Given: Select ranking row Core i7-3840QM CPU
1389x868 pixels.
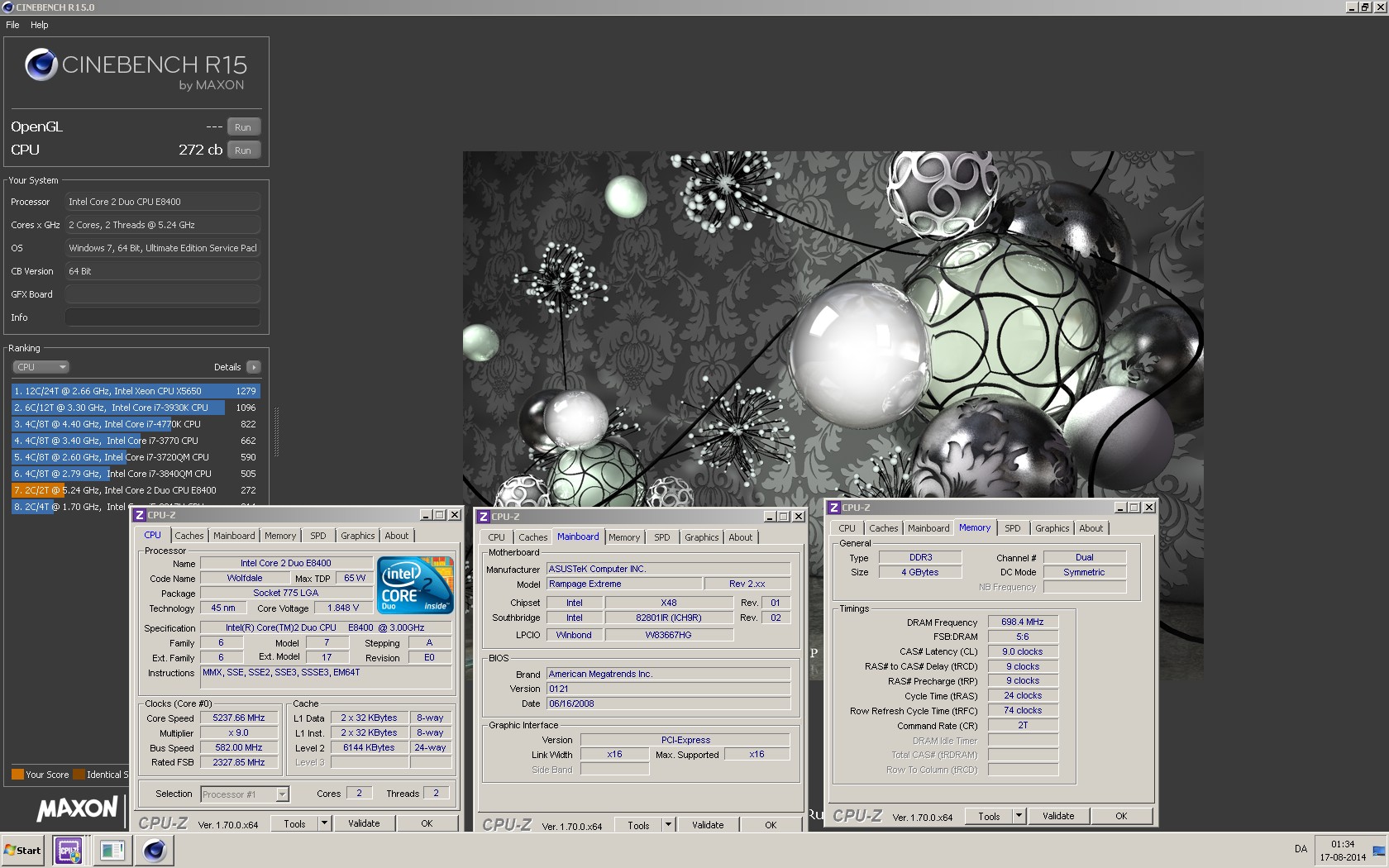Looking at the screenshot, I should (x=136, y=474).
